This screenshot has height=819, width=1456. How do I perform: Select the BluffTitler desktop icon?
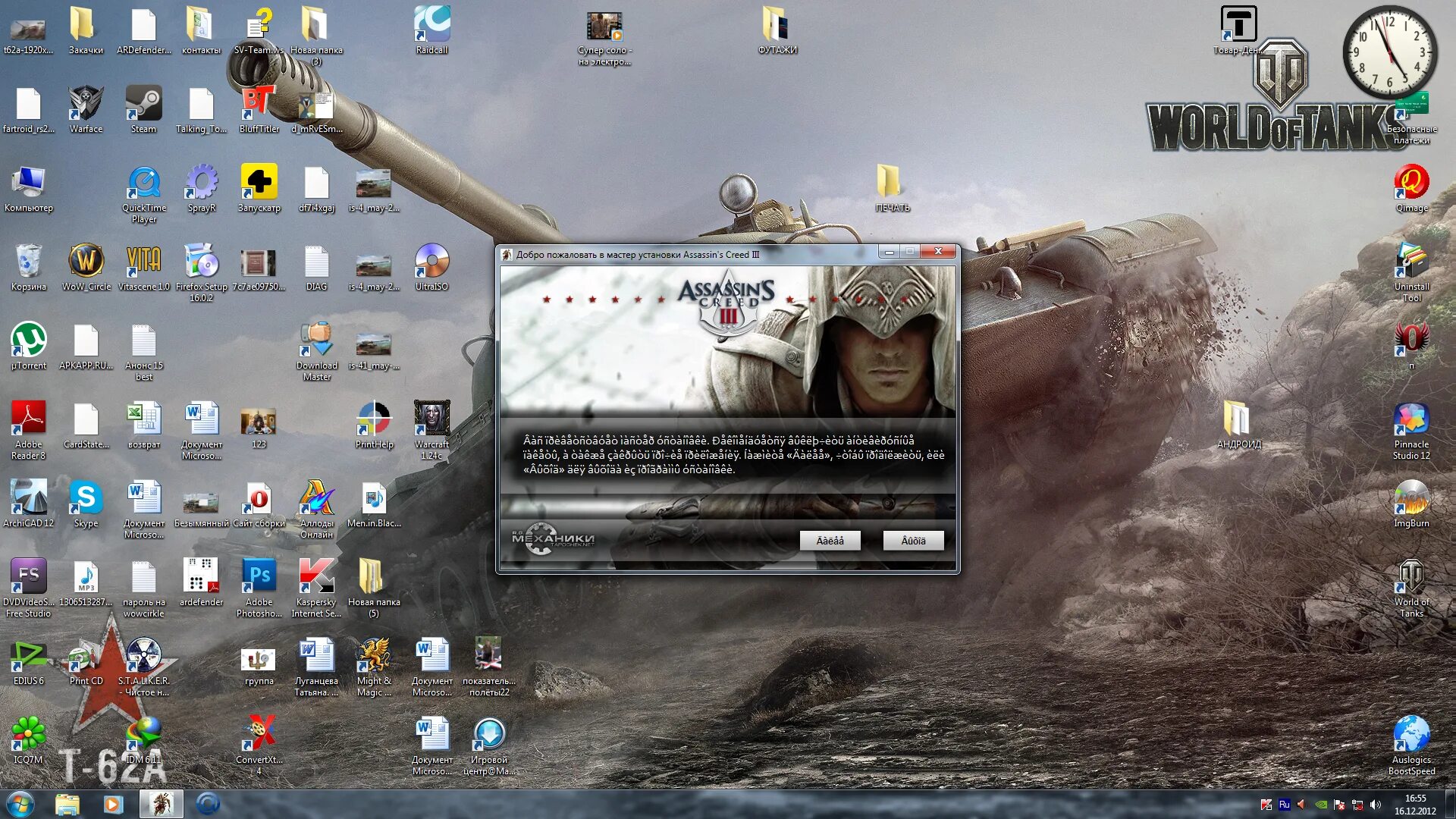pyautogui.click(x=259, y=109)
